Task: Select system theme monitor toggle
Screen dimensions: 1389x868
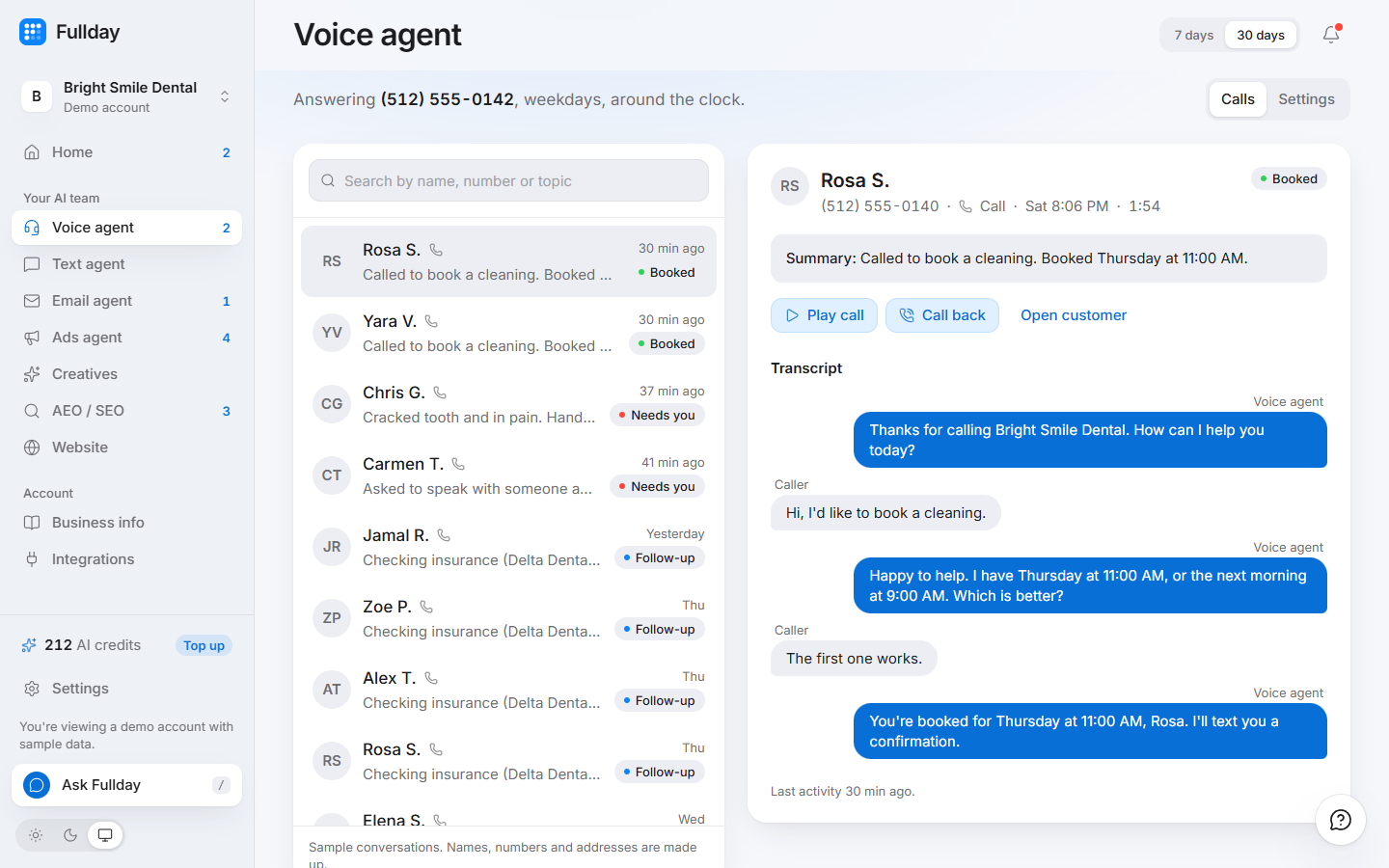Action: 105,835
